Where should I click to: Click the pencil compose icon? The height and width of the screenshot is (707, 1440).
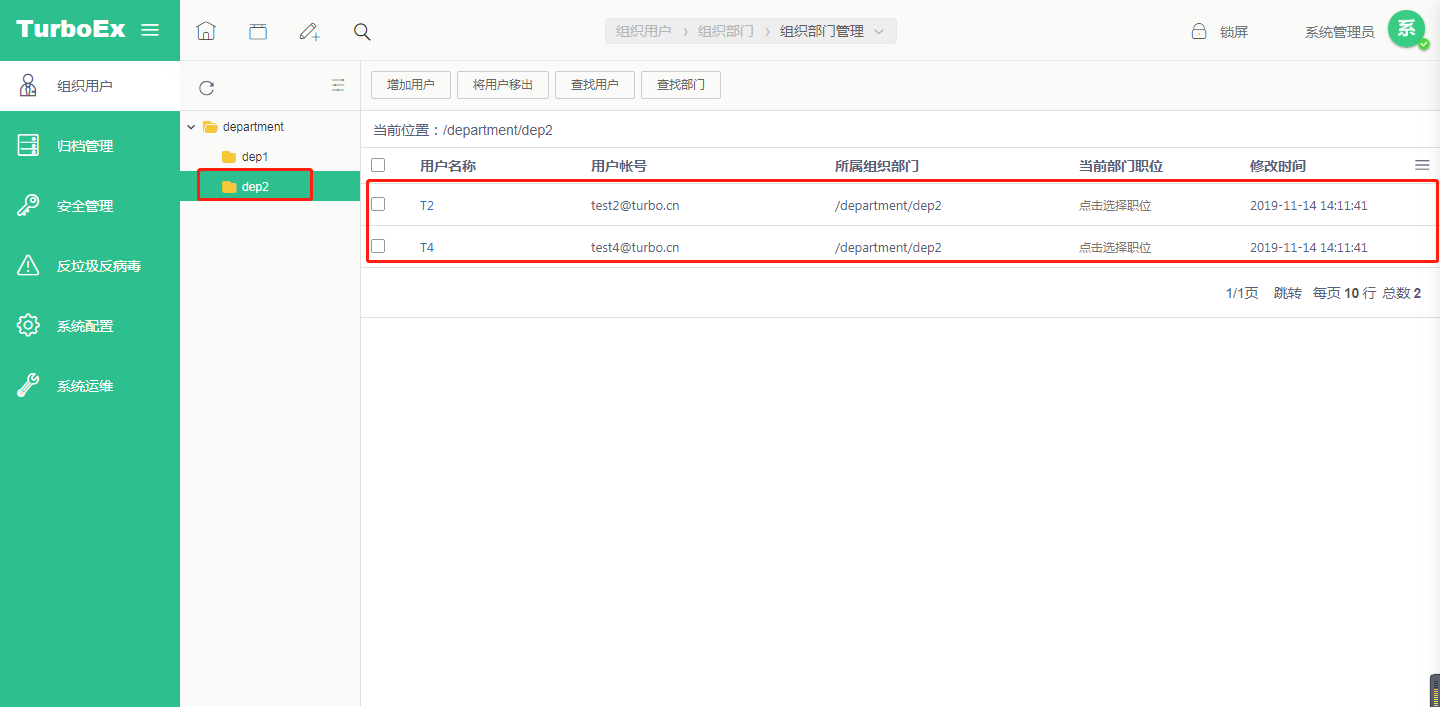pos(310,31)
